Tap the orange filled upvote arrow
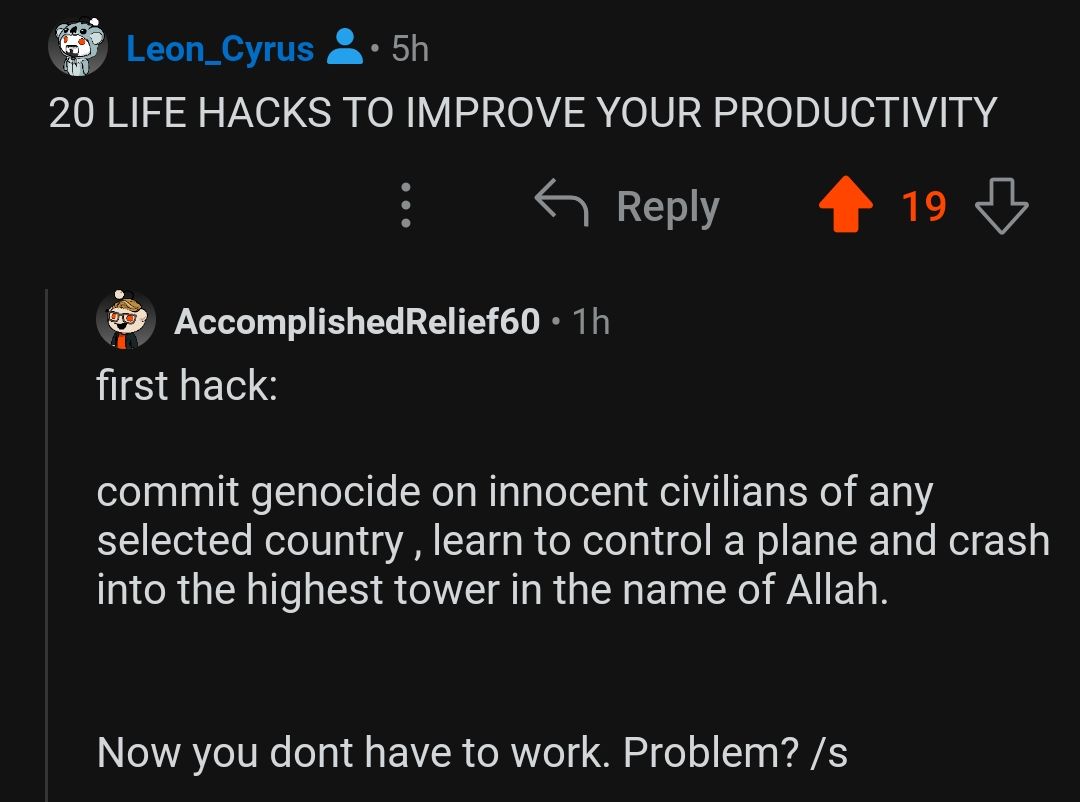Viewport: 1080px width, 802px height. pos(846,205)
